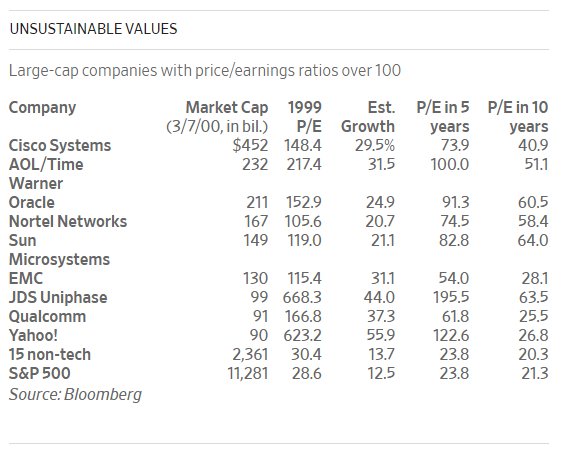Viewport: 562px width, 458px height.
Task: Select the Market Cap column header
Action: [217, 117]
